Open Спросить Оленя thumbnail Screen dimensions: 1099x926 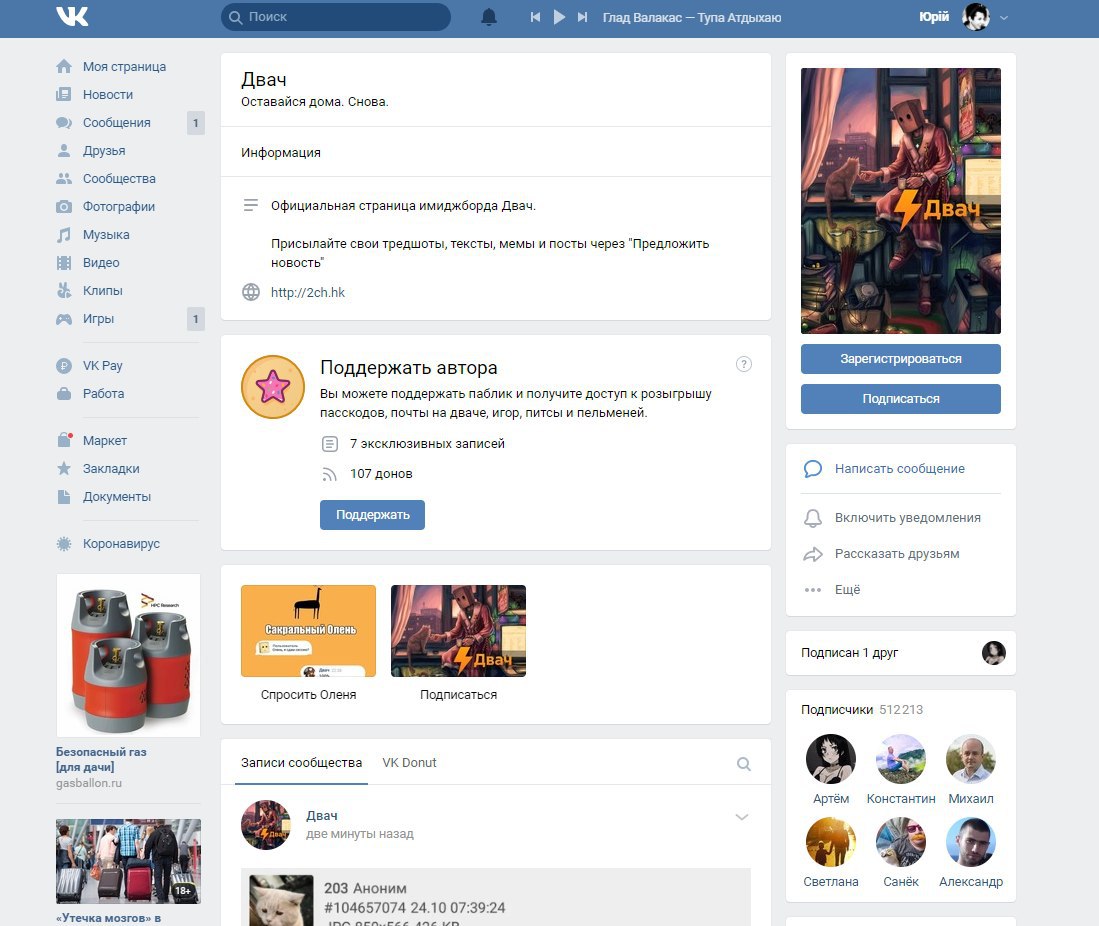click(308, 631)
